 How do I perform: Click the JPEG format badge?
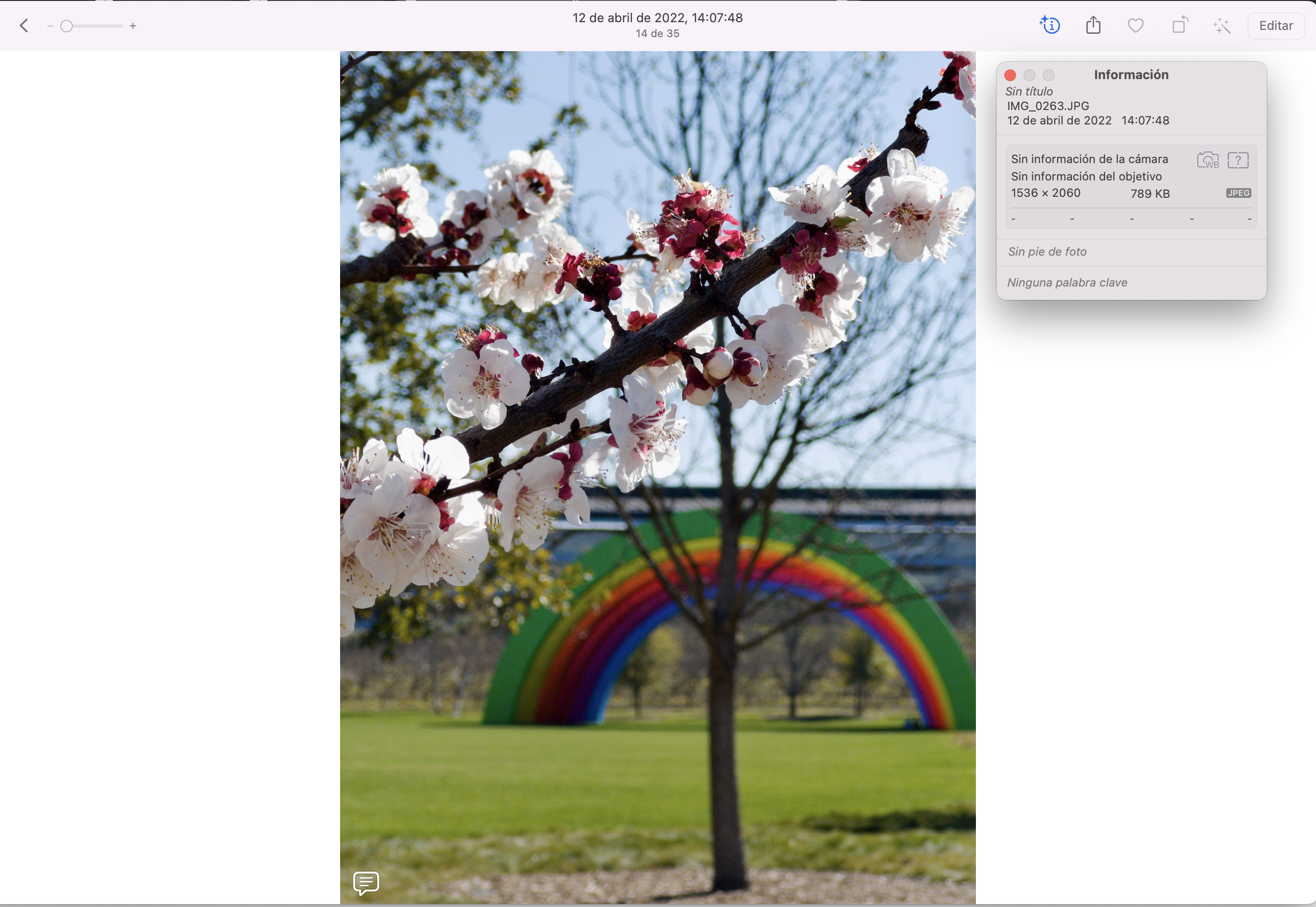tap(1238, 193)
